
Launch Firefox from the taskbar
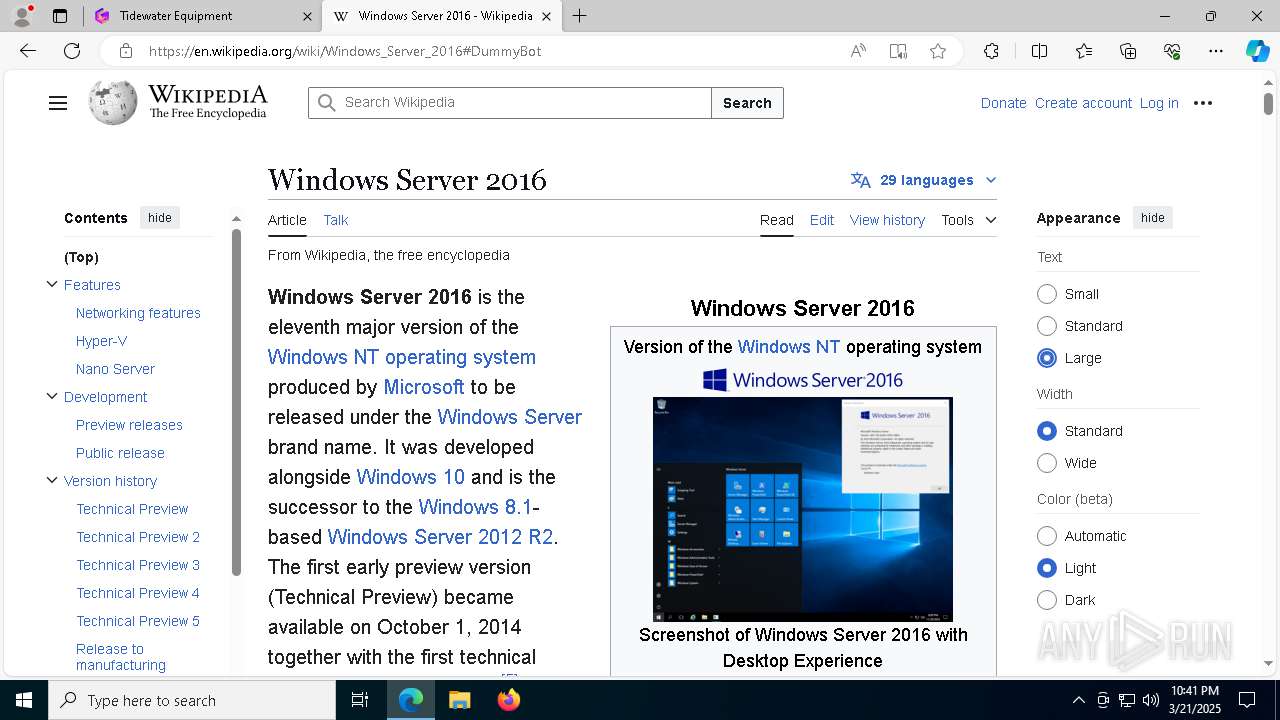509,700
